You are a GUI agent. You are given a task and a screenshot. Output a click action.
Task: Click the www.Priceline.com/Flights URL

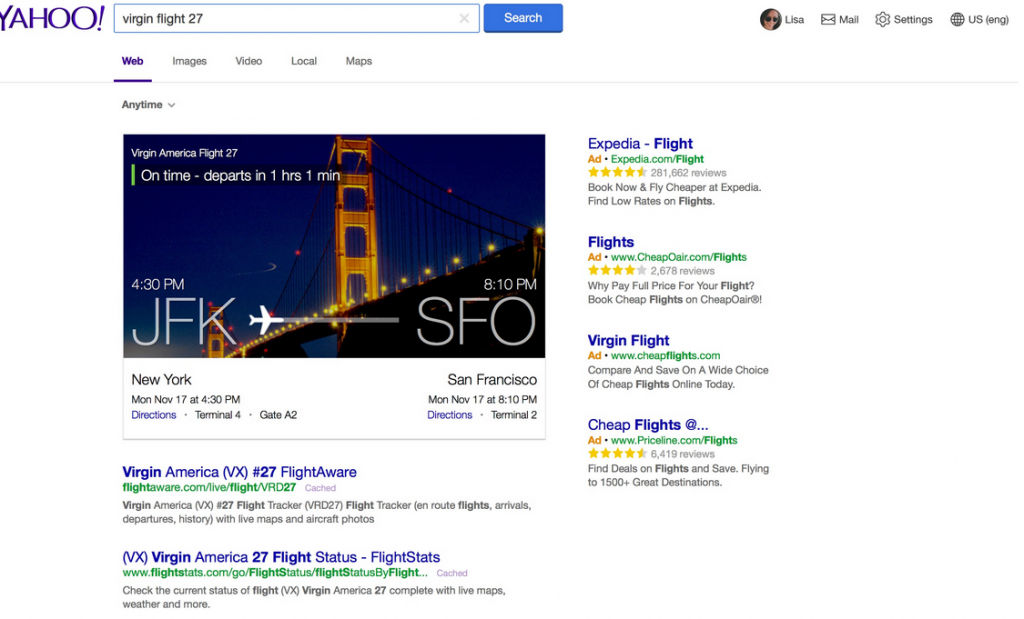674,440
